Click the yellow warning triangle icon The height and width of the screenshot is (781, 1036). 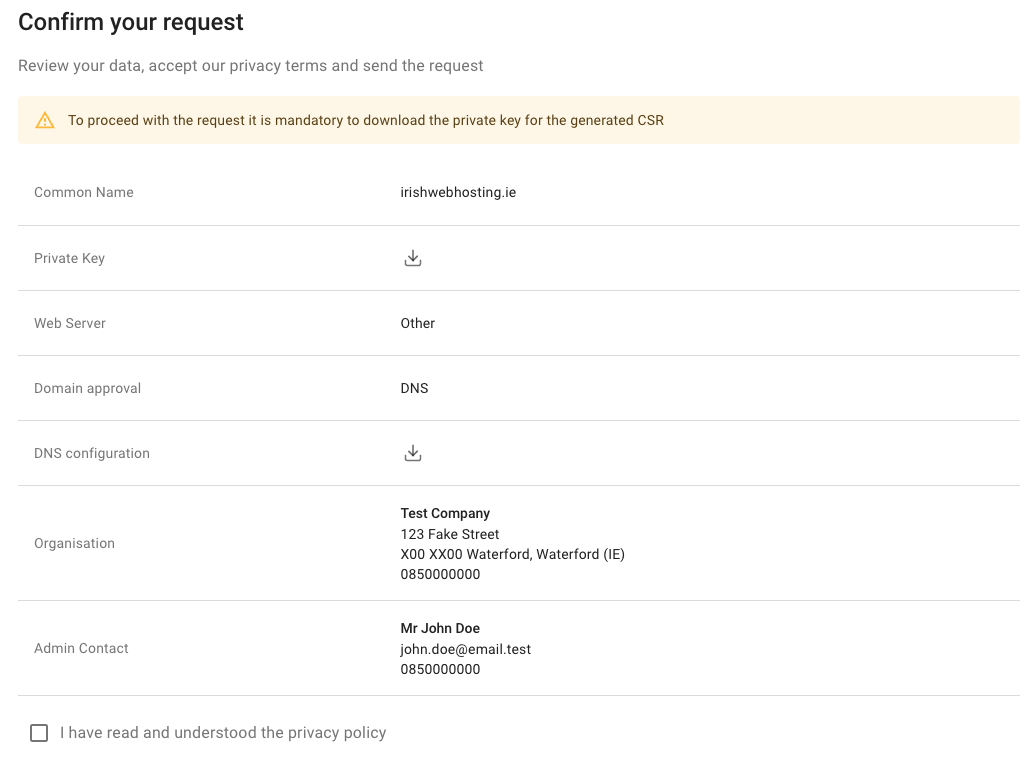point(45,121)
